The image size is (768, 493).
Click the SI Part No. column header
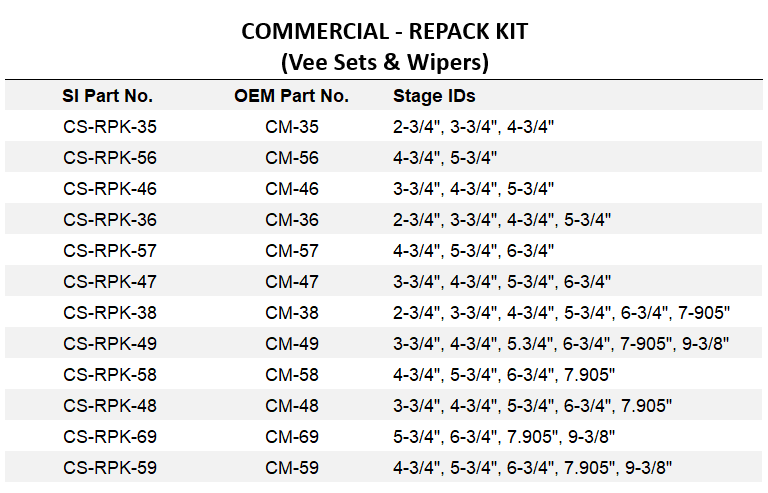pos(108,96)
